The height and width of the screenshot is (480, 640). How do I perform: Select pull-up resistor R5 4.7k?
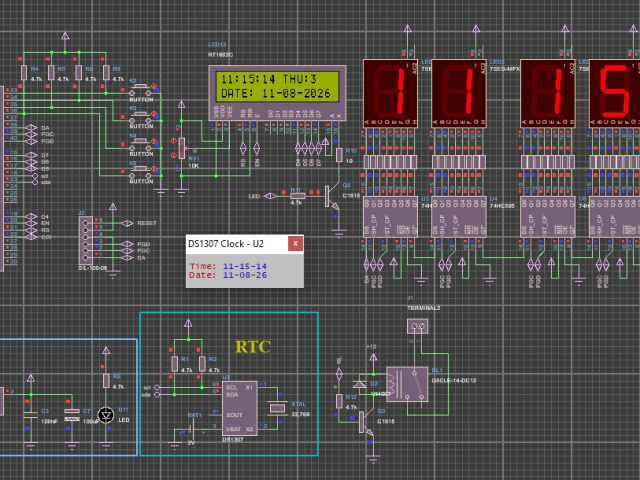tap(51, 73)
